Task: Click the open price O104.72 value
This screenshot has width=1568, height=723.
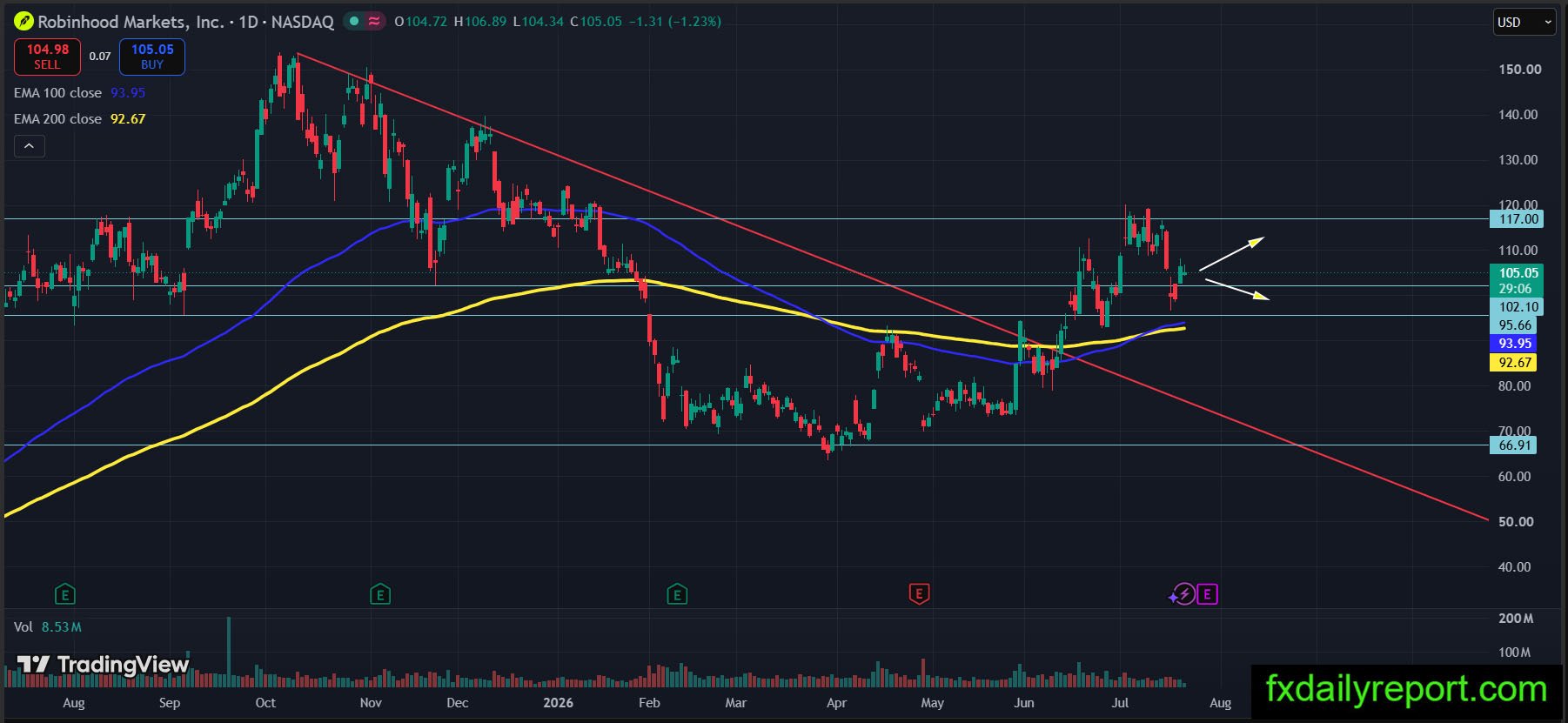Action: (x=420, y=22)
